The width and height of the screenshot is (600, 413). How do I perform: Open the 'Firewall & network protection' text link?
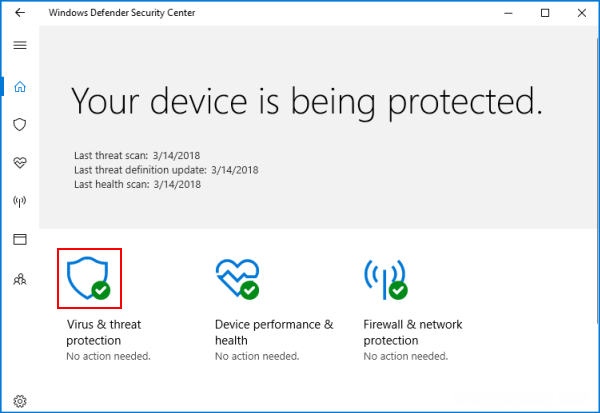click(413, 332)
